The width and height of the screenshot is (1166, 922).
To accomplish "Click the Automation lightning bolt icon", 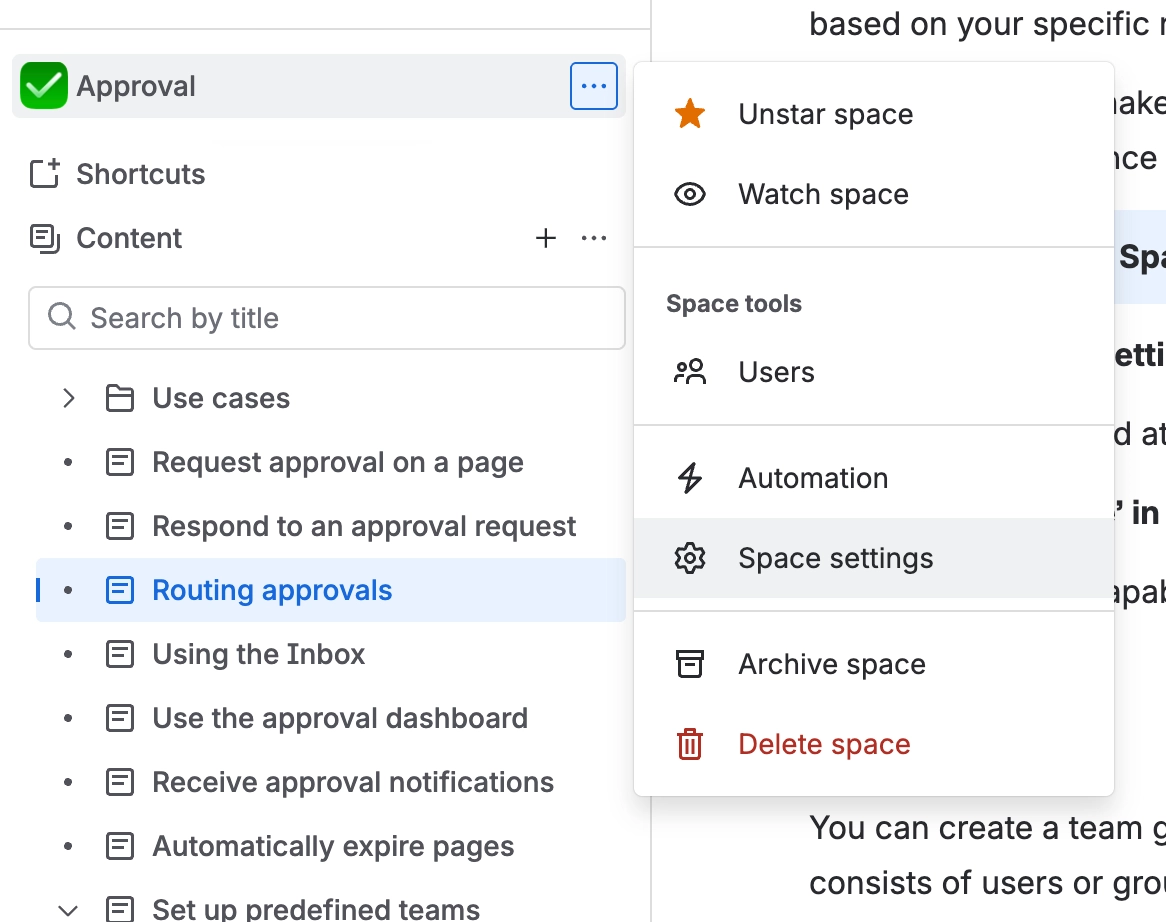I will click(x=690, y=478).
